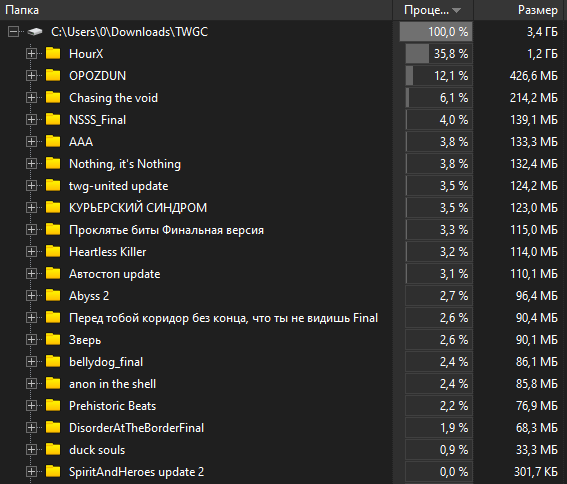Image resolution: width=567 pixels, height=484 pixels.
Task: Click the Папка column header
Action: coord(196,10)
